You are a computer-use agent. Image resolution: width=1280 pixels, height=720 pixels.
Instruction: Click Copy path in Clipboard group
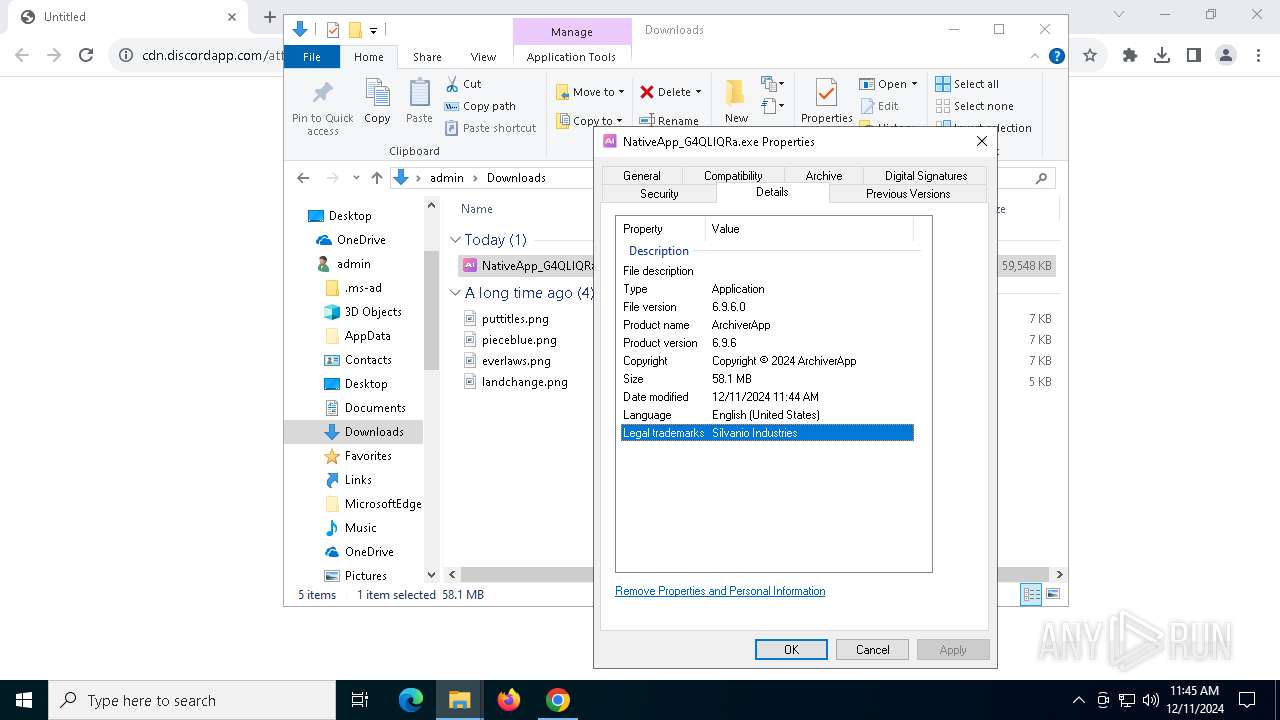tap(480, 106)
